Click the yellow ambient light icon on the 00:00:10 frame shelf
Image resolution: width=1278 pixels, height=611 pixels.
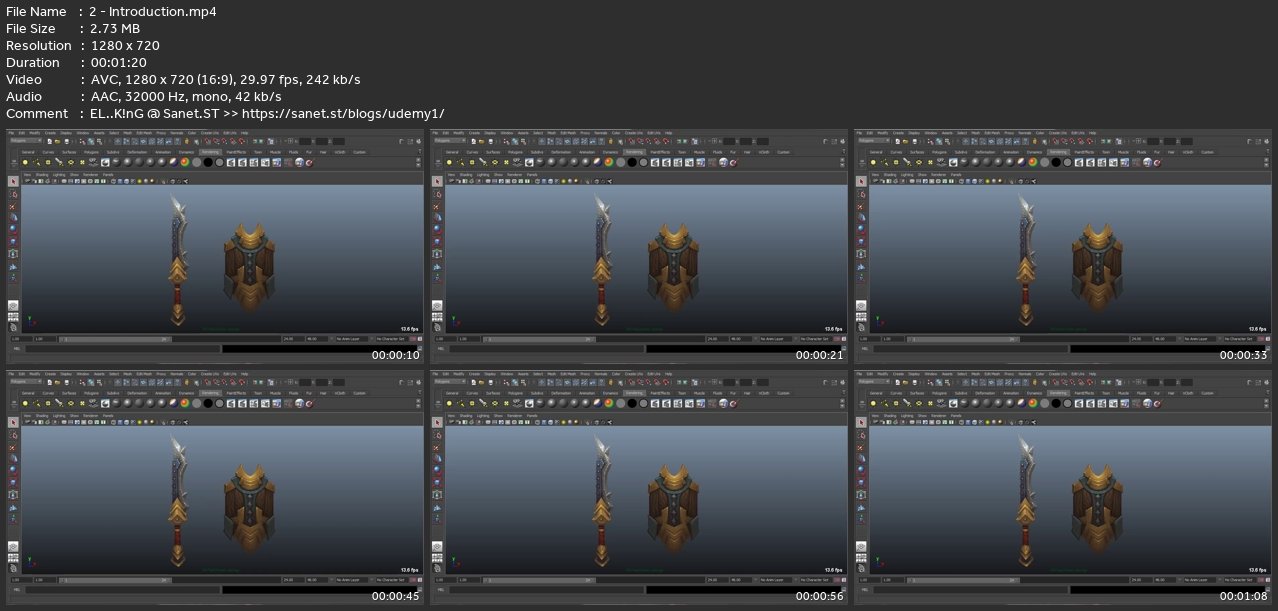coord(25,162)
